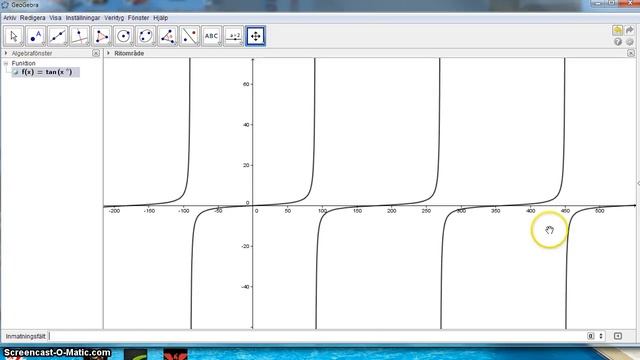Open the Line tool dropdown arrow
640x360 pixels.
coord(65,44)
